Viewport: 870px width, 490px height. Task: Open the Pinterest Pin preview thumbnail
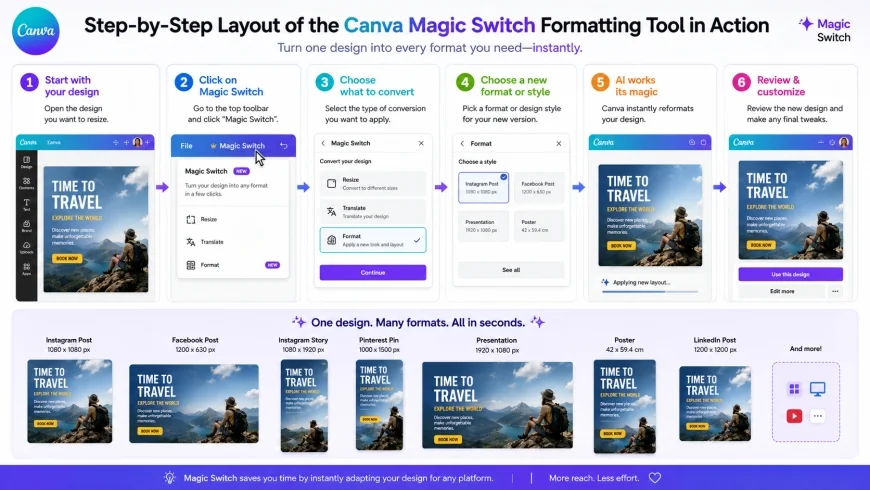[380, 405]
